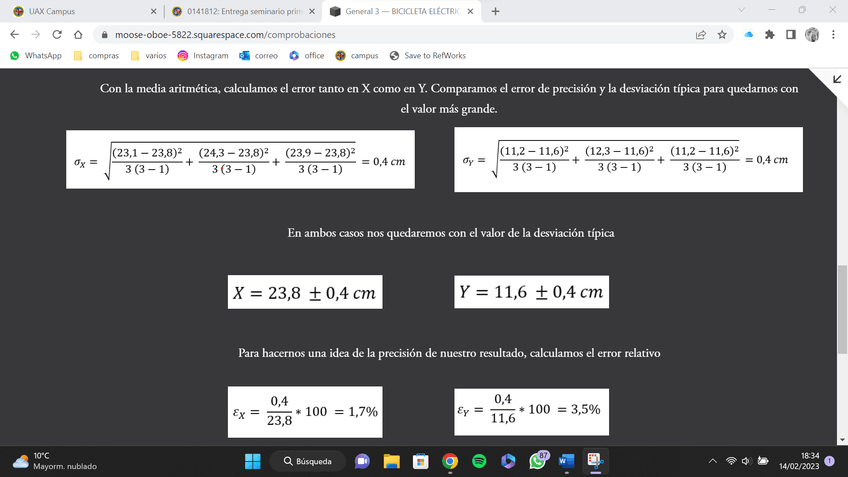Go forward to the next page
This screenshot has width=848, height=477.
[36, 35]
